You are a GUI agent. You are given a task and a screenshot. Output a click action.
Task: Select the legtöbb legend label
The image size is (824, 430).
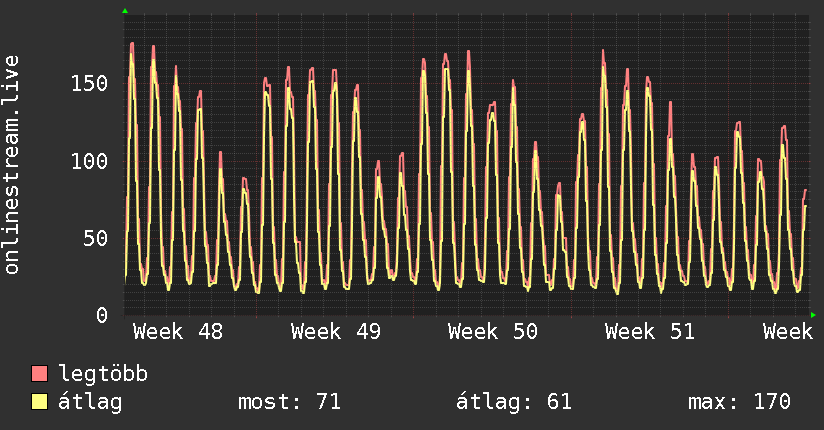103,375
